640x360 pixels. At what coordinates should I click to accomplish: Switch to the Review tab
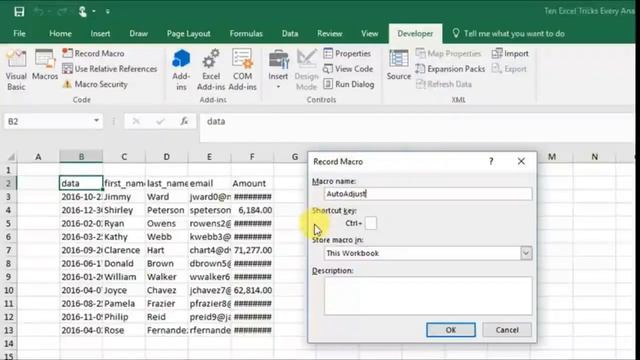pyautogui.click(x=330, y=33)
